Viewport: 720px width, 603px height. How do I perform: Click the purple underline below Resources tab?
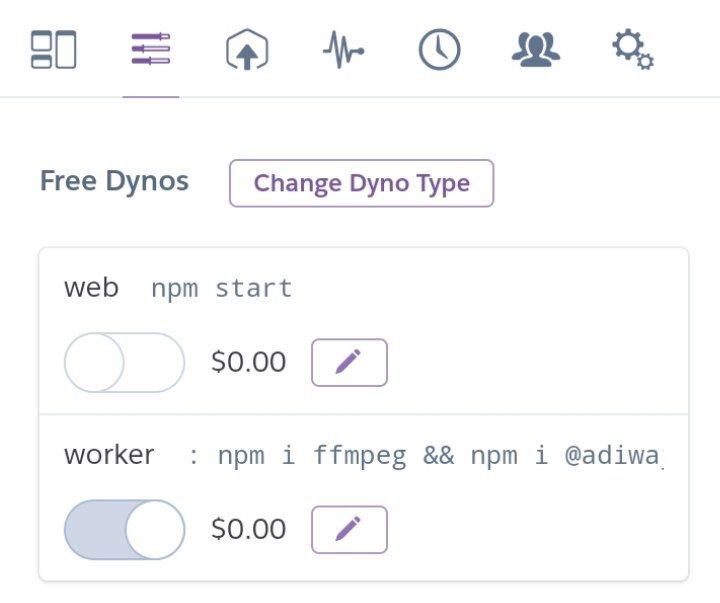[151, 96]
